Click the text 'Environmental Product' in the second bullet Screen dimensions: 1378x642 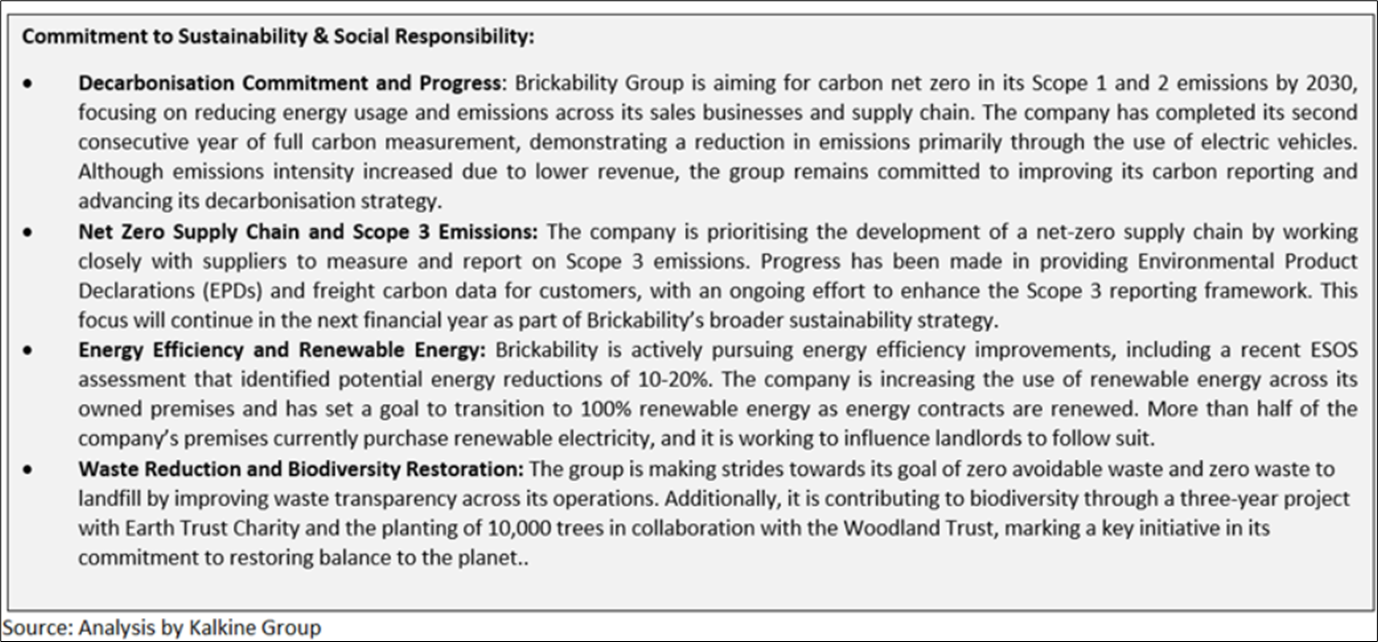click(1264, 262)
